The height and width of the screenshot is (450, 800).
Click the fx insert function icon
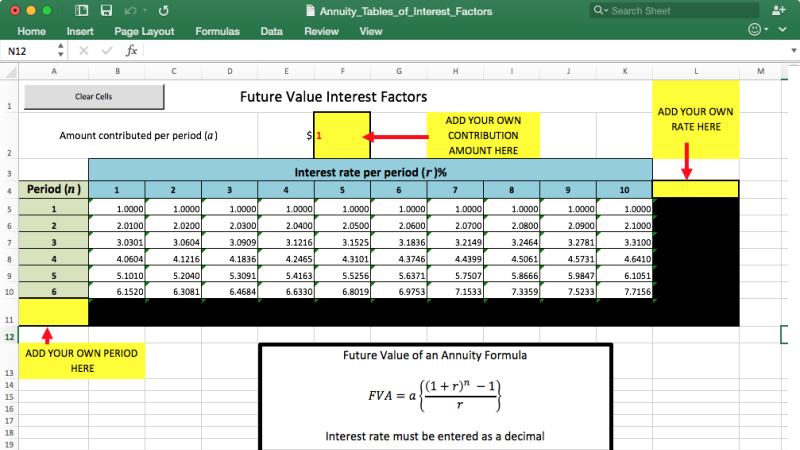coord(132,51)
